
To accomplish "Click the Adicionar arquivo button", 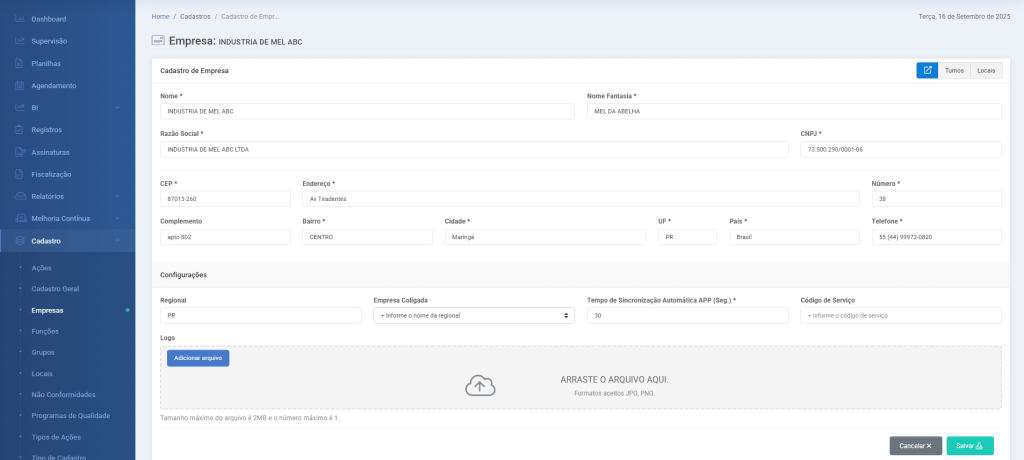I will [x=198, y=357].
